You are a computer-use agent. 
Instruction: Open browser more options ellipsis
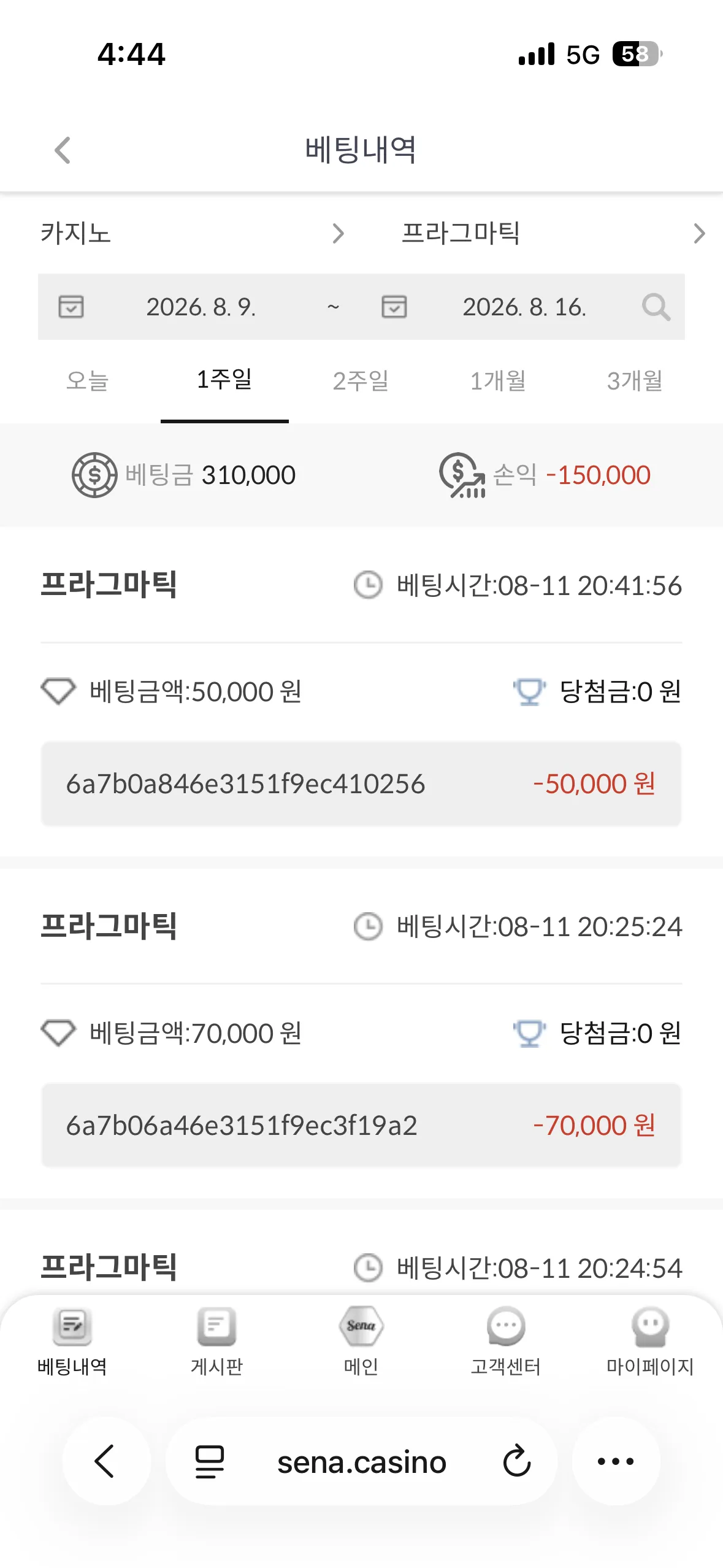tap(616, 1461)
